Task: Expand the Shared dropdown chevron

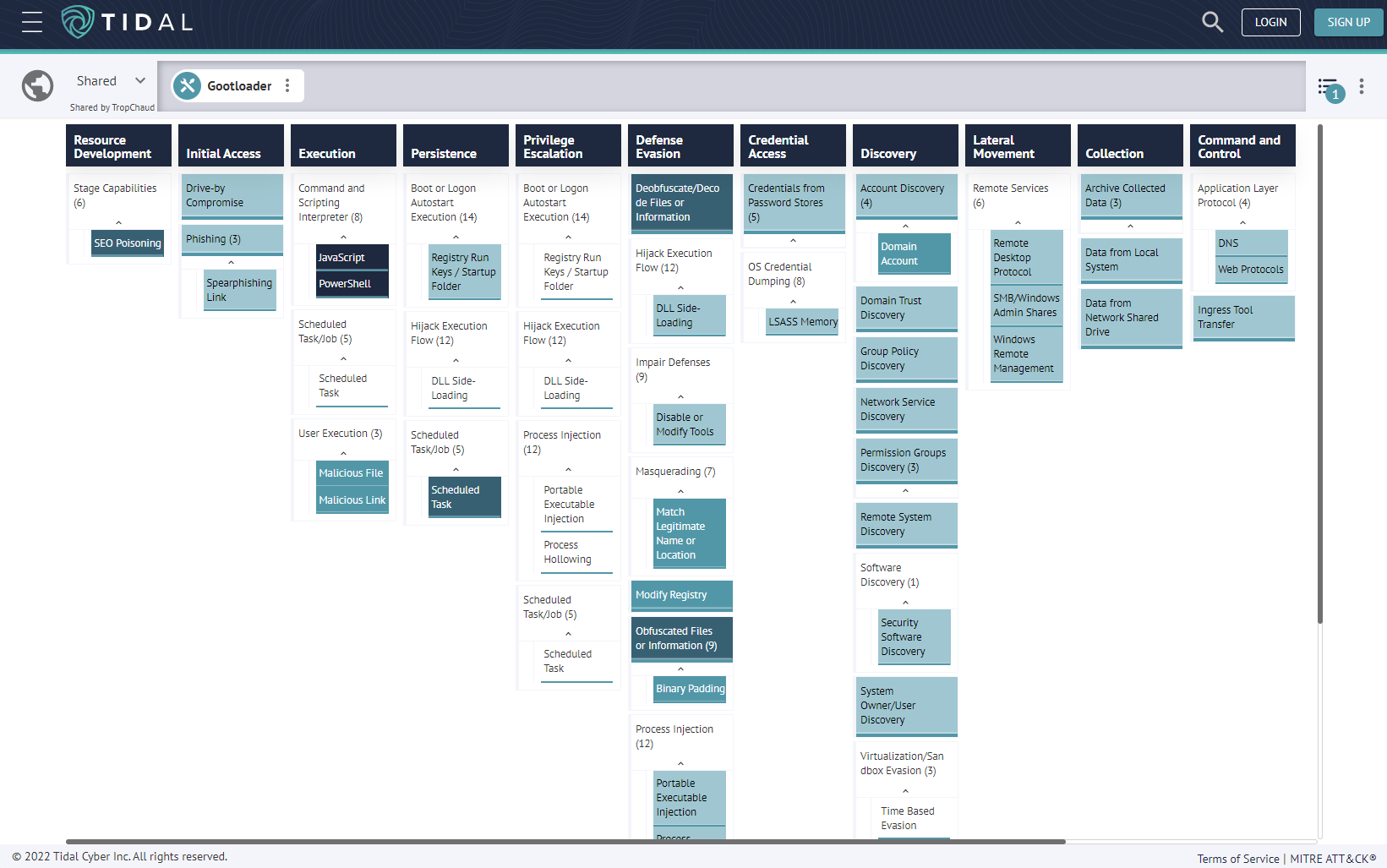Action: [140, 81]
